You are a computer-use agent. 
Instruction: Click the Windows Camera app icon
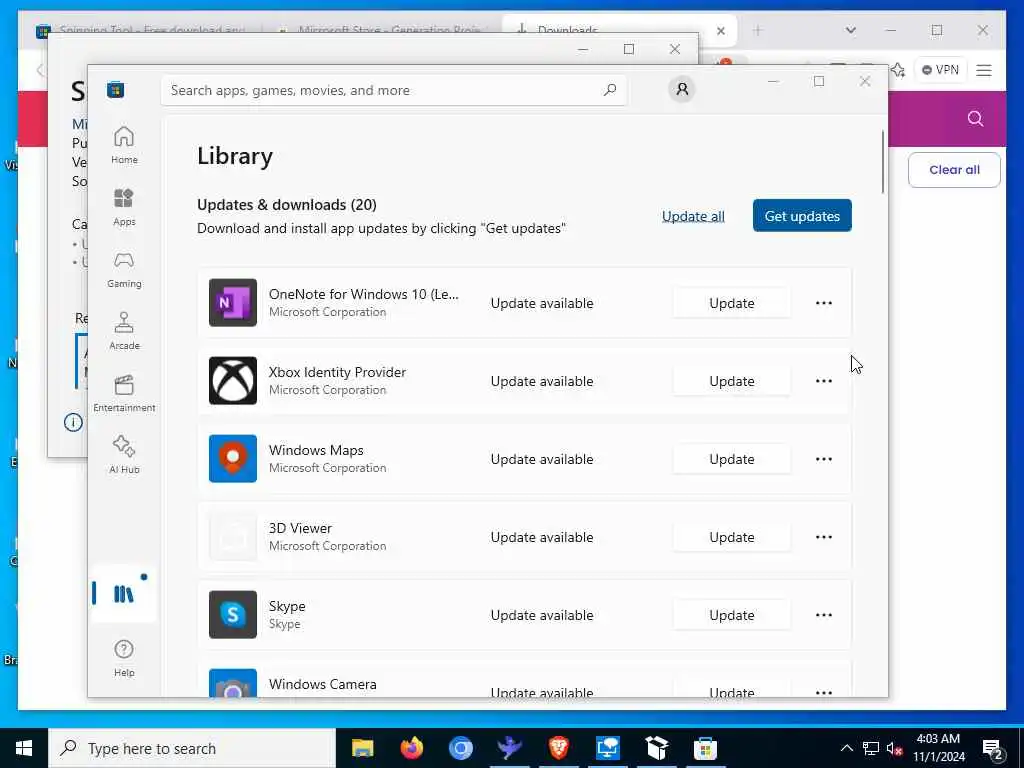point(232,683)
